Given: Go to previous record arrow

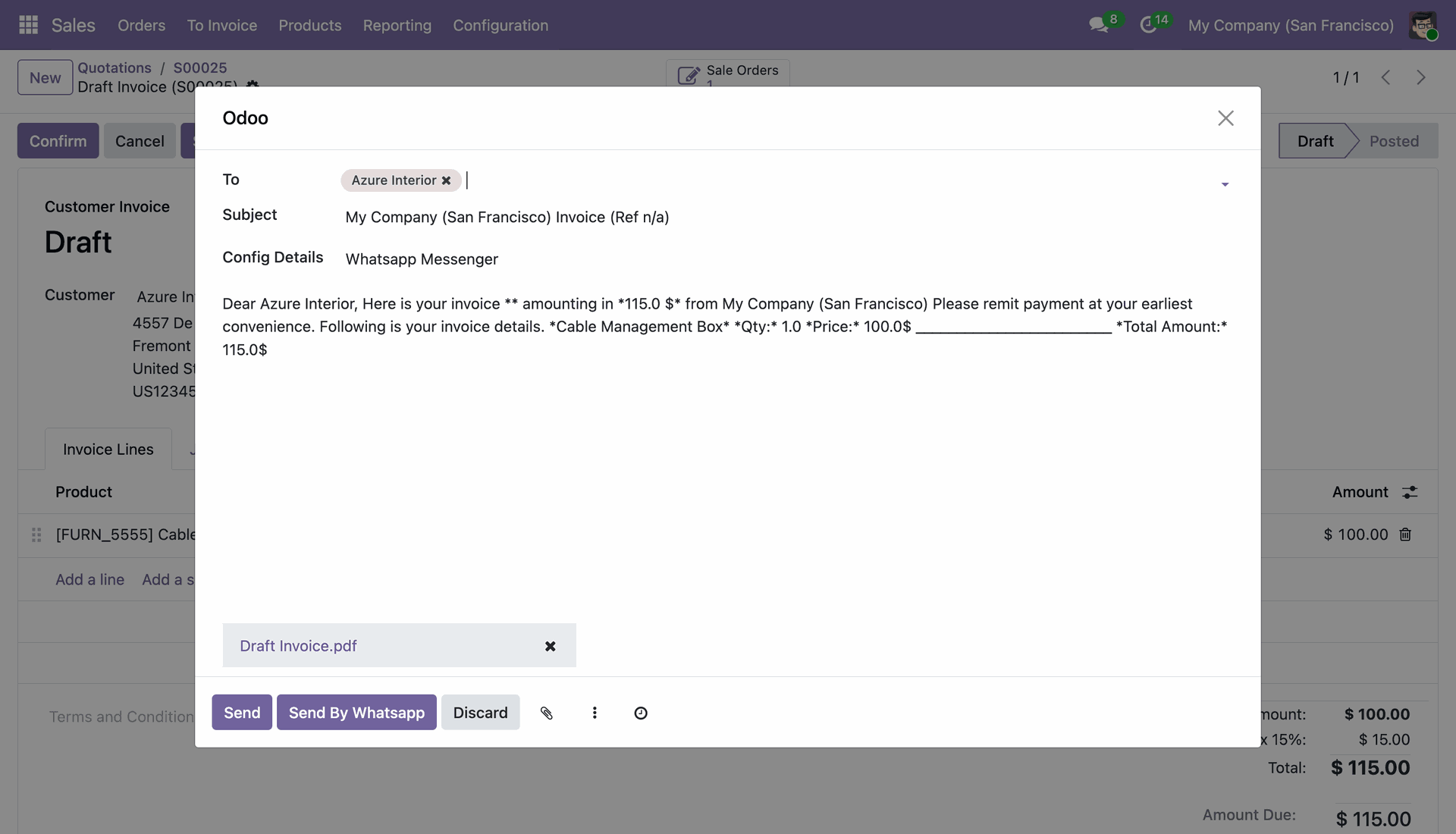Looking at the screenshot, I should [x=1385, y=77].
